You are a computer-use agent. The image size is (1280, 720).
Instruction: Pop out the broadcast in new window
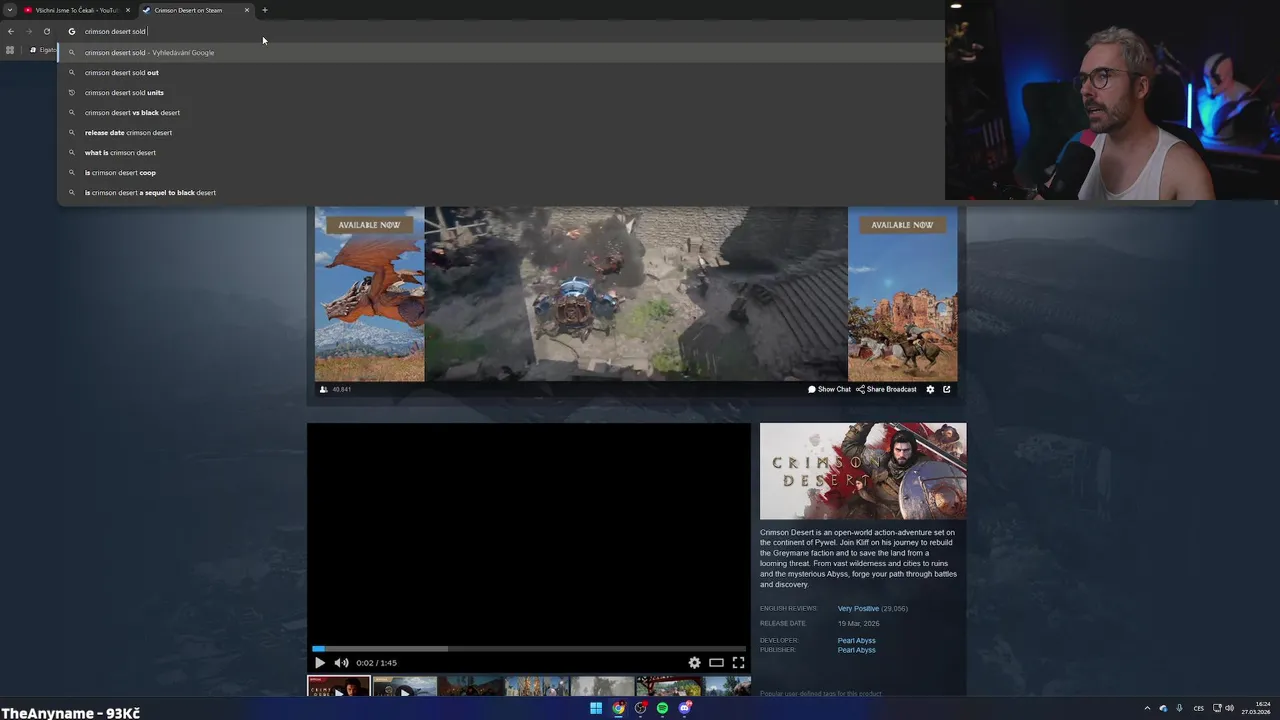(947, 389)
